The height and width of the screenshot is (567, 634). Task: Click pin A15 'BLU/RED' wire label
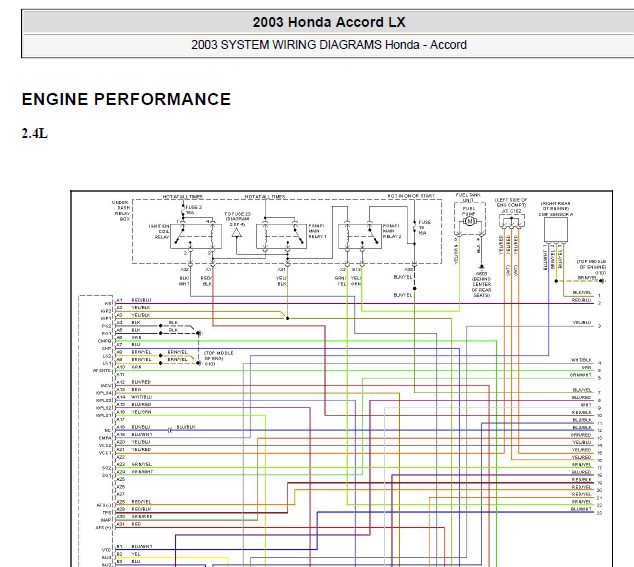[141, 404]
